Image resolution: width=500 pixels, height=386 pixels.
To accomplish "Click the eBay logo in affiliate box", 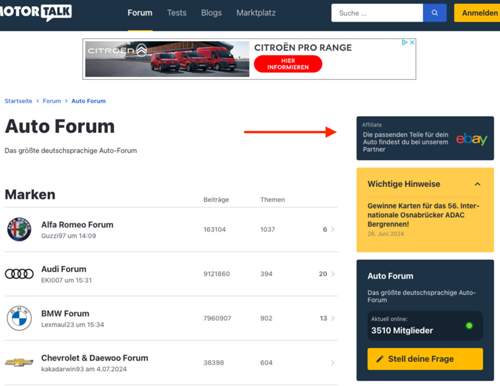I will (x=472, y=139).
